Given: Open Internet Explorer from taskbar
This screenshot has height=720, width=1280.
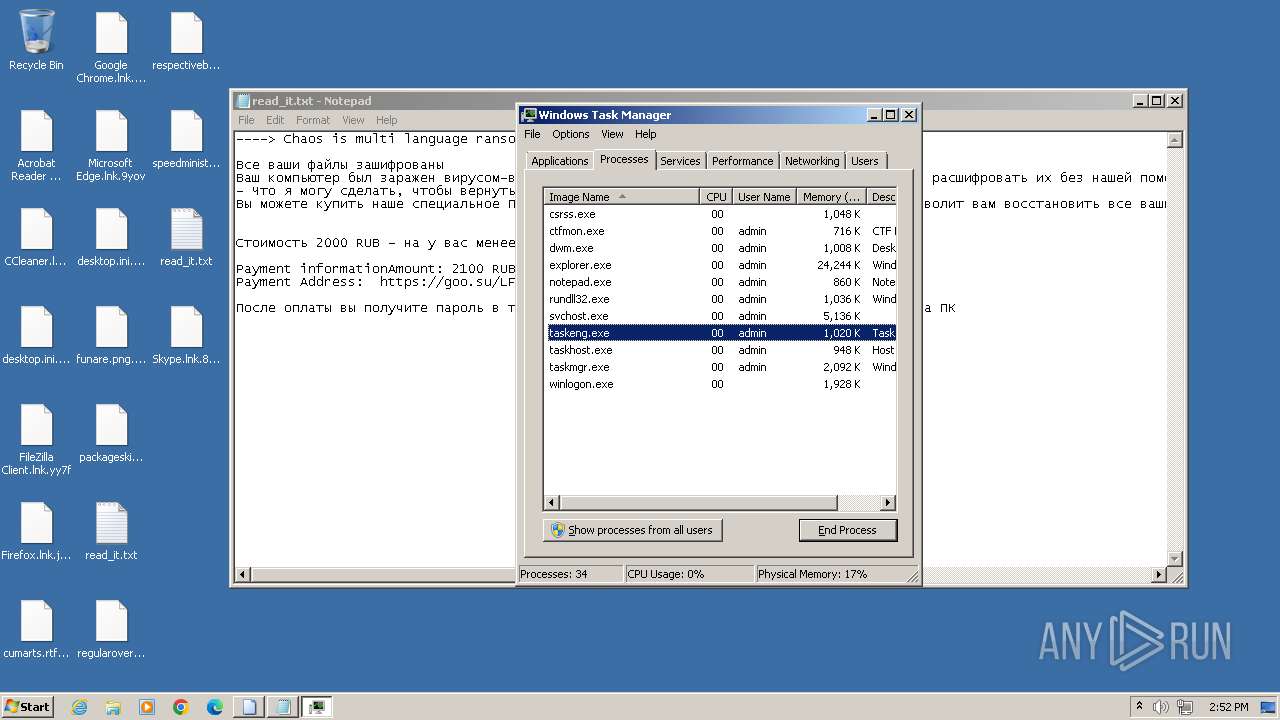Looking at the screenshot, I should pyautogui.click(x=79, y=707).
